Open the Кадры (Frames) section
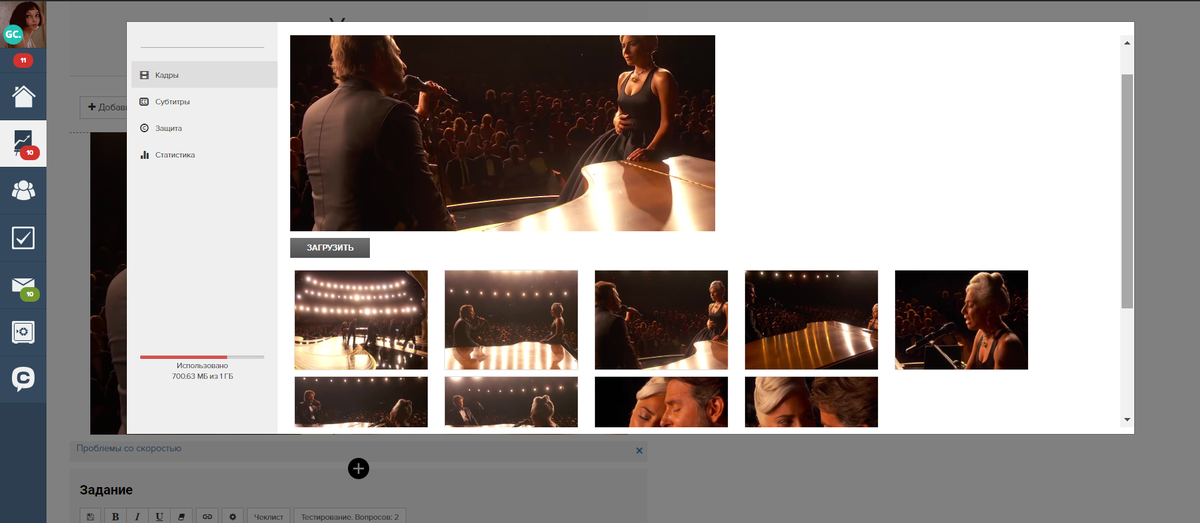The height and width of the screenshot is (523, 1200). tap(204, 75)
